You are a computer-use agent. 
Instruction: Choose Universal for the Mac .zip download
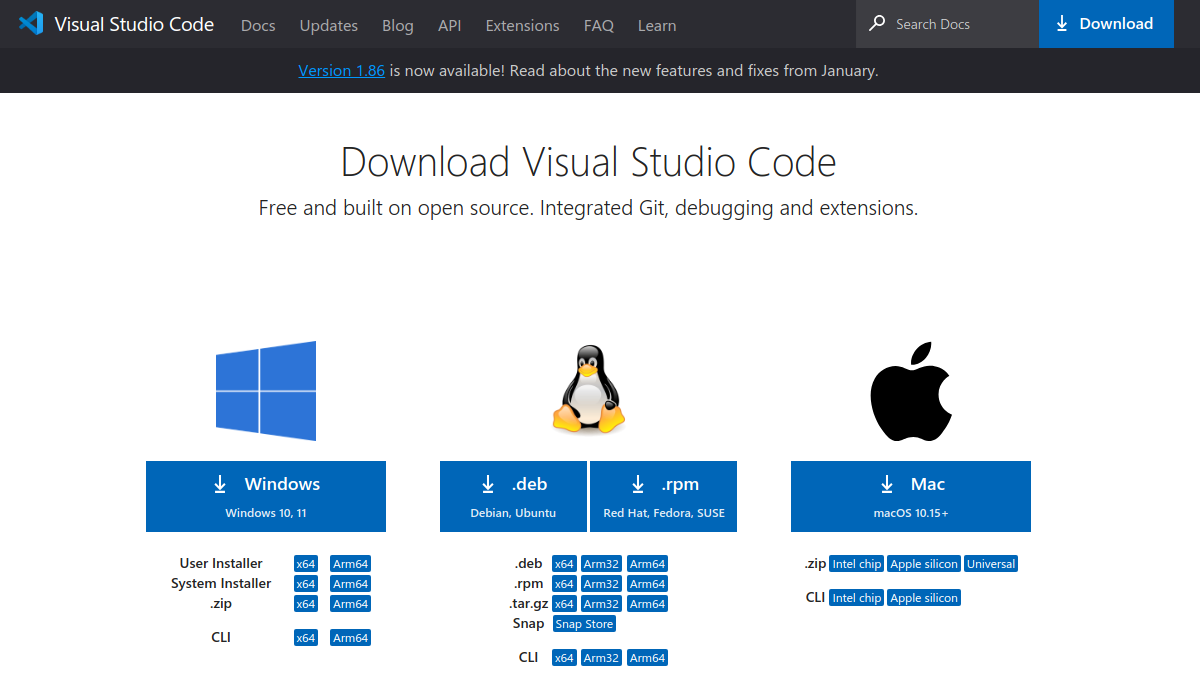[x=990, y=563]
